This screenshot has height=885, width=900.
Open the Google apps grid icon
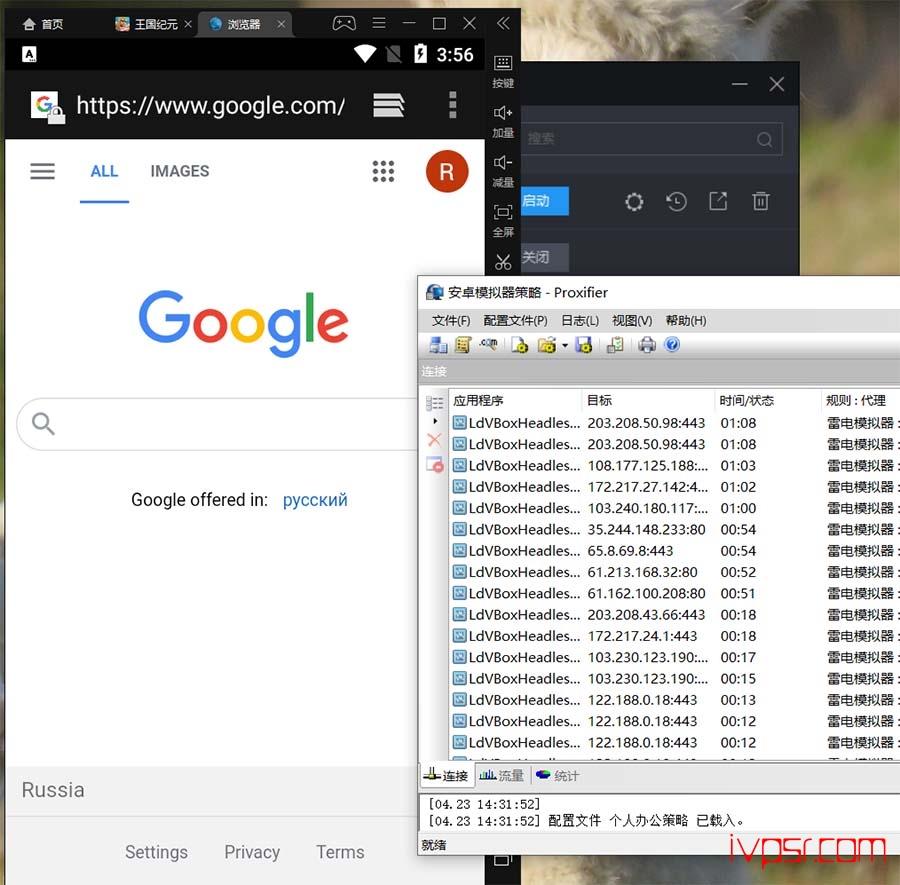(383, 171)
